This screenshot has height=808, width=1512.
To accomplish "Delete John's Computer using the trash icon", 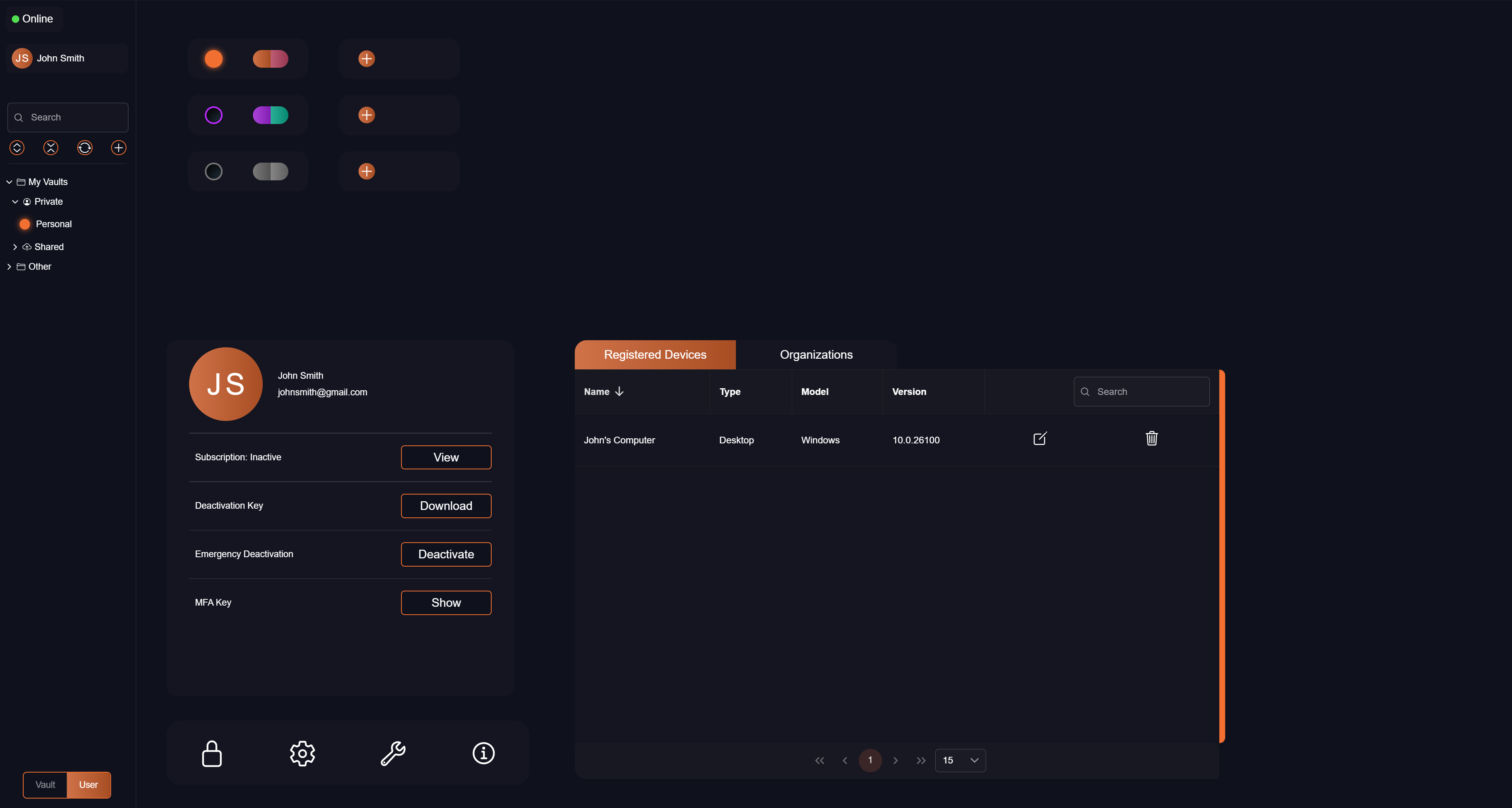I will tap(1151, 438).
